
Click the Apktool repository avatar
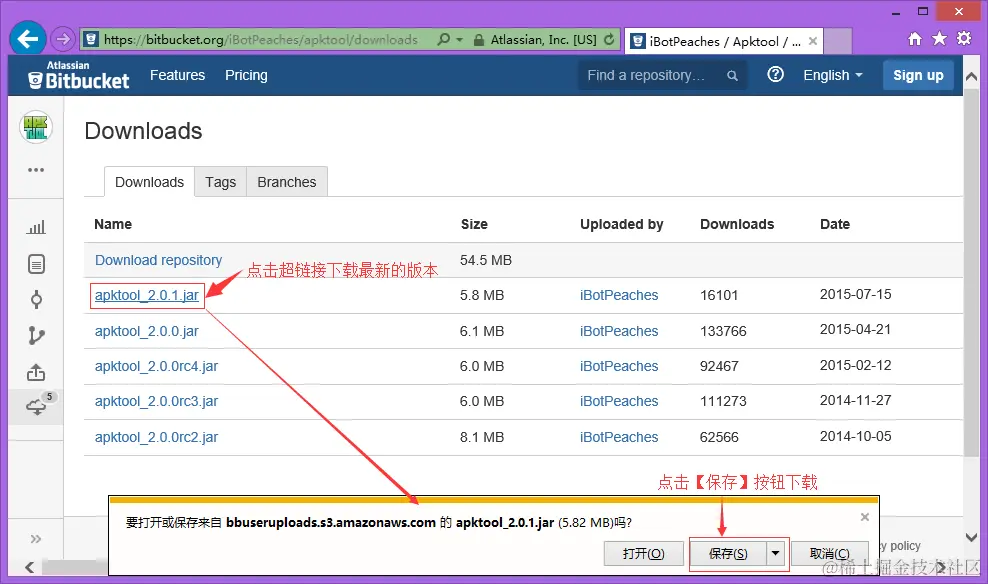coord(36,127)
